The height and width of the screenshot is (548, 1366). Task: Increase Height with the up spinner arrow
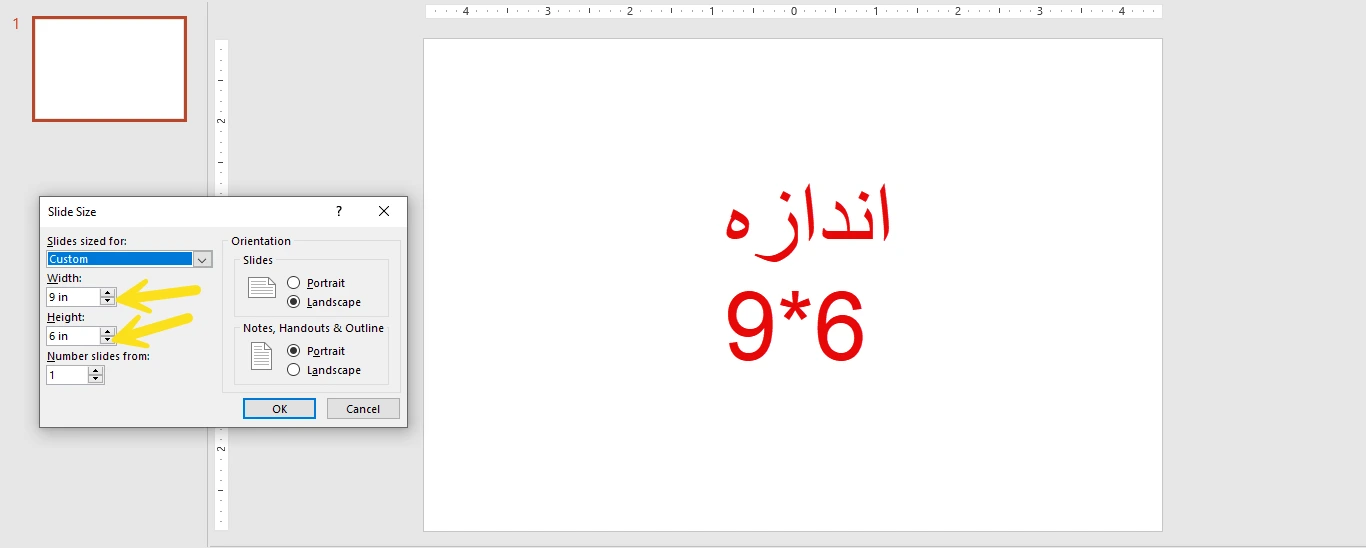tap(108, 332)
